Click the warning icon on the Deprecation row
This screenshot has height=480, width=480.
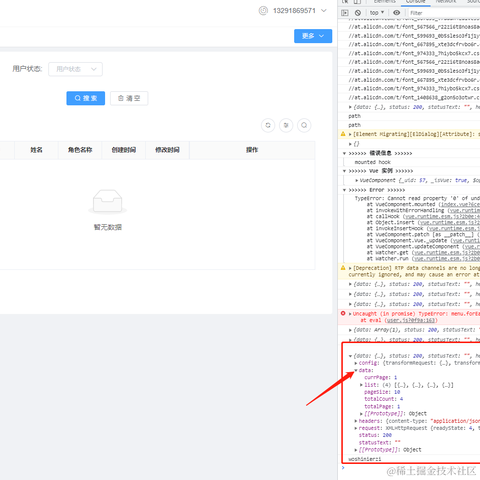click(343, 268)
